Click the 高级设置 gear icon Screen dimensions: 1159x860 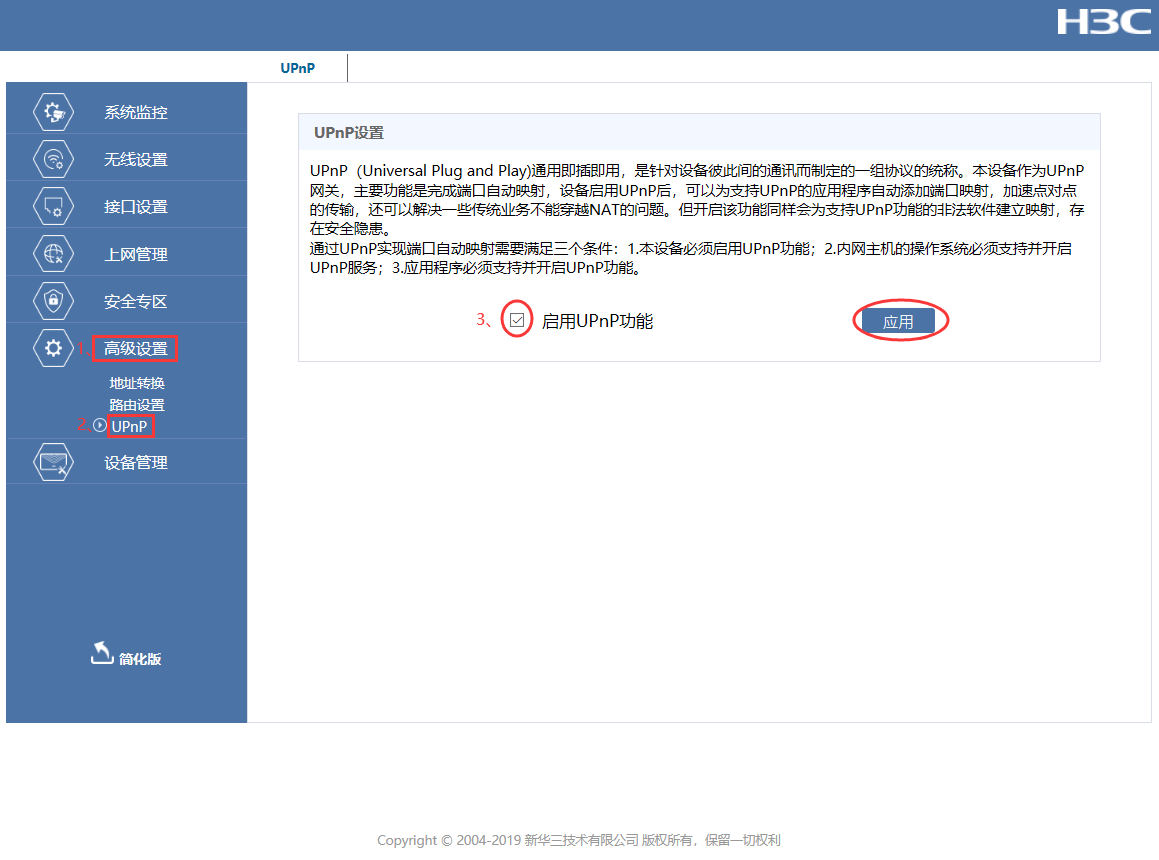(x=53, y=347)
